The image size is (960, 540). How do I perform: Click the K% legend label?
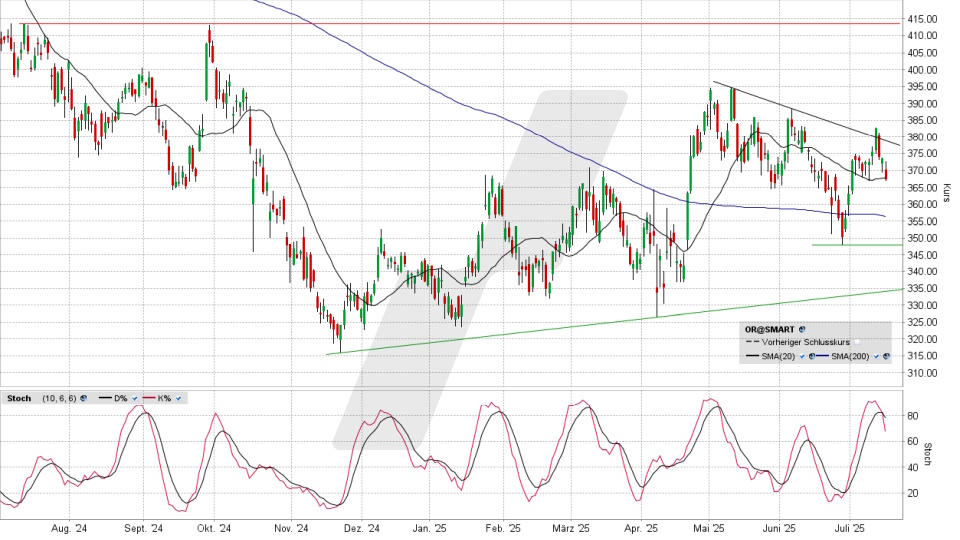tap(164, 399)
